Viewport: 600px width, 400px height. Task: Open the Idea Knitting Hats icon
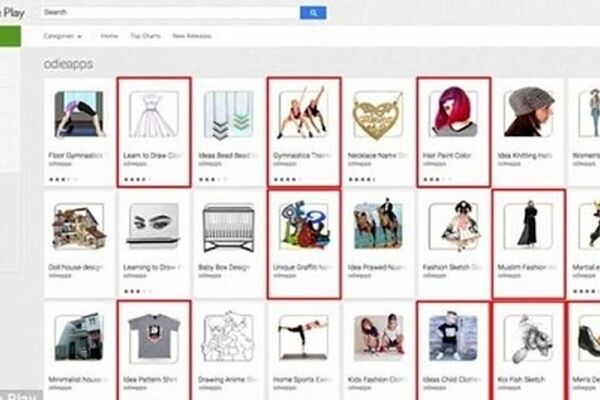[x=528, y=113]
